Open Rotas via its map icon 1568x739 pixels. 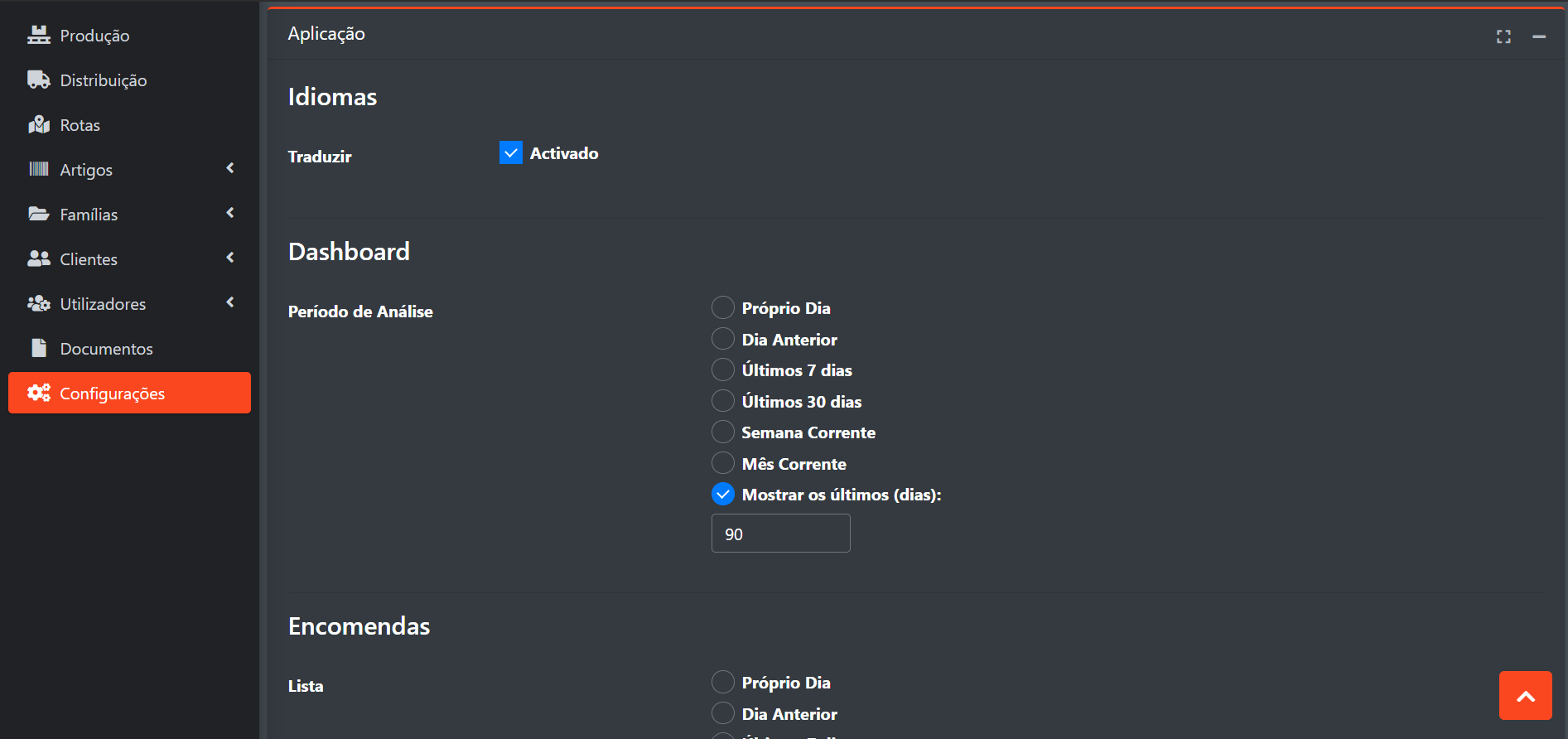pyautogui.click(x=38, y=124)
